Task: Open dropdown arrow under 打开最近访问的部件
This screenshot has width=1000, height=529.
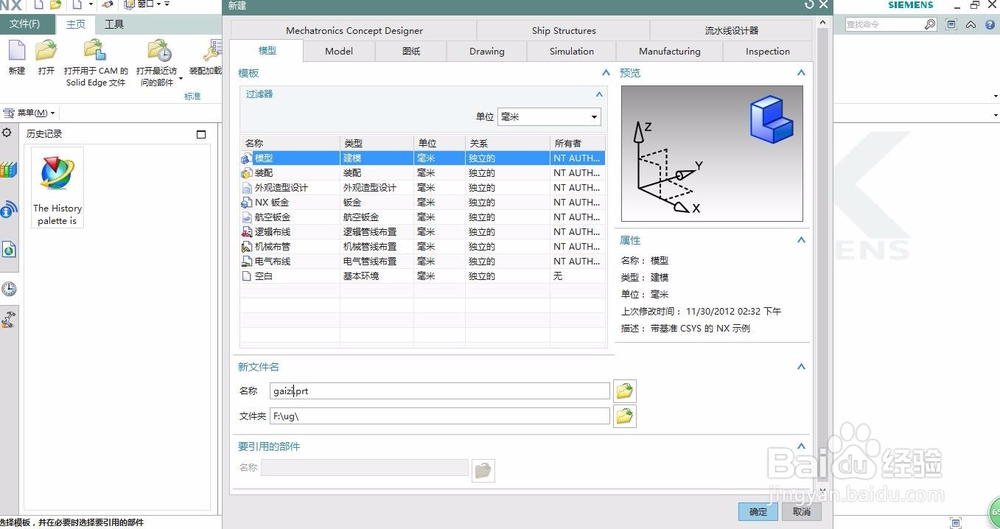Action: coord(180,79)
